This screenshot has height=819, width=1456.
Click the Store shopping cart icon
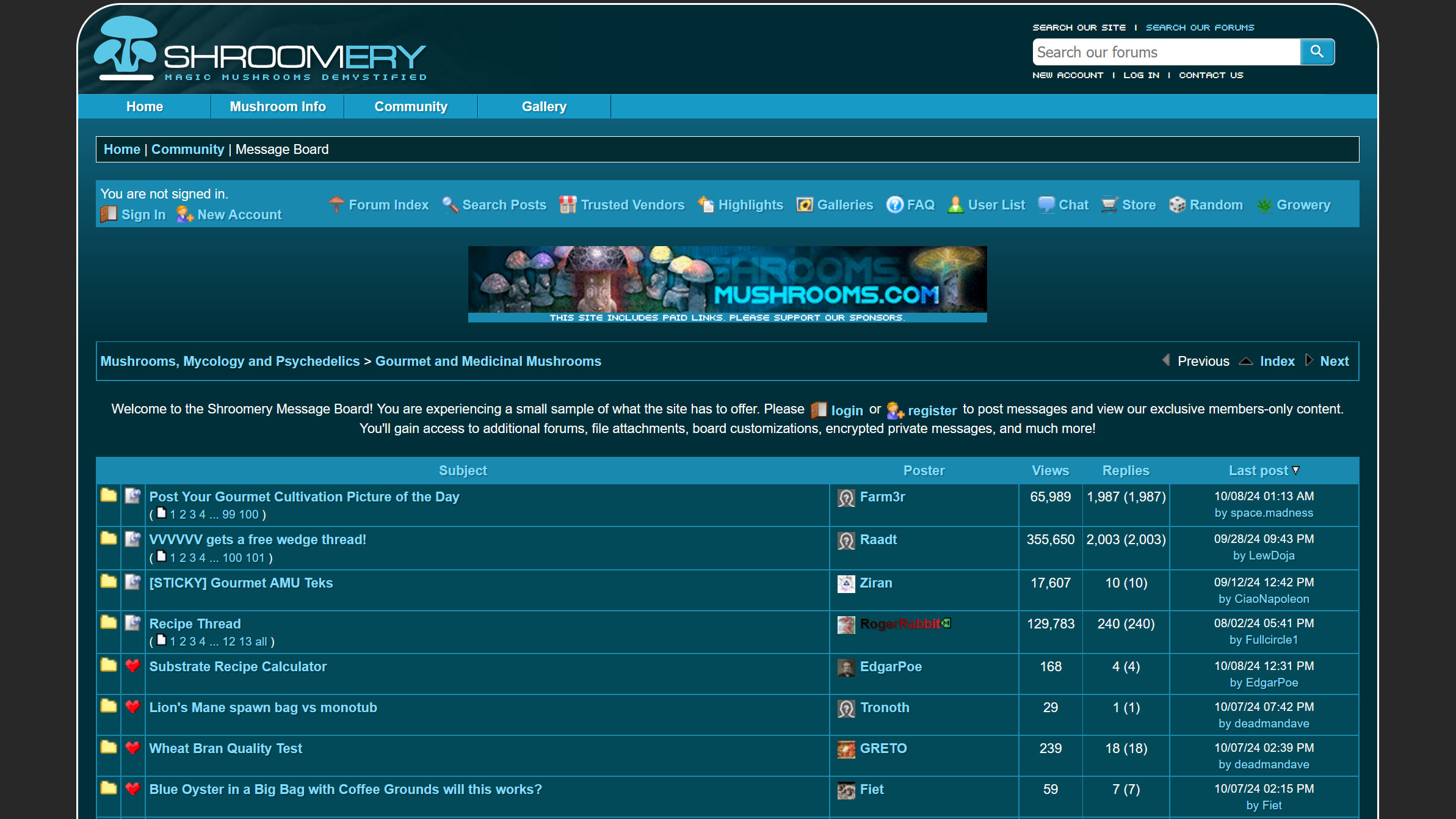[x=1109, y=205]
